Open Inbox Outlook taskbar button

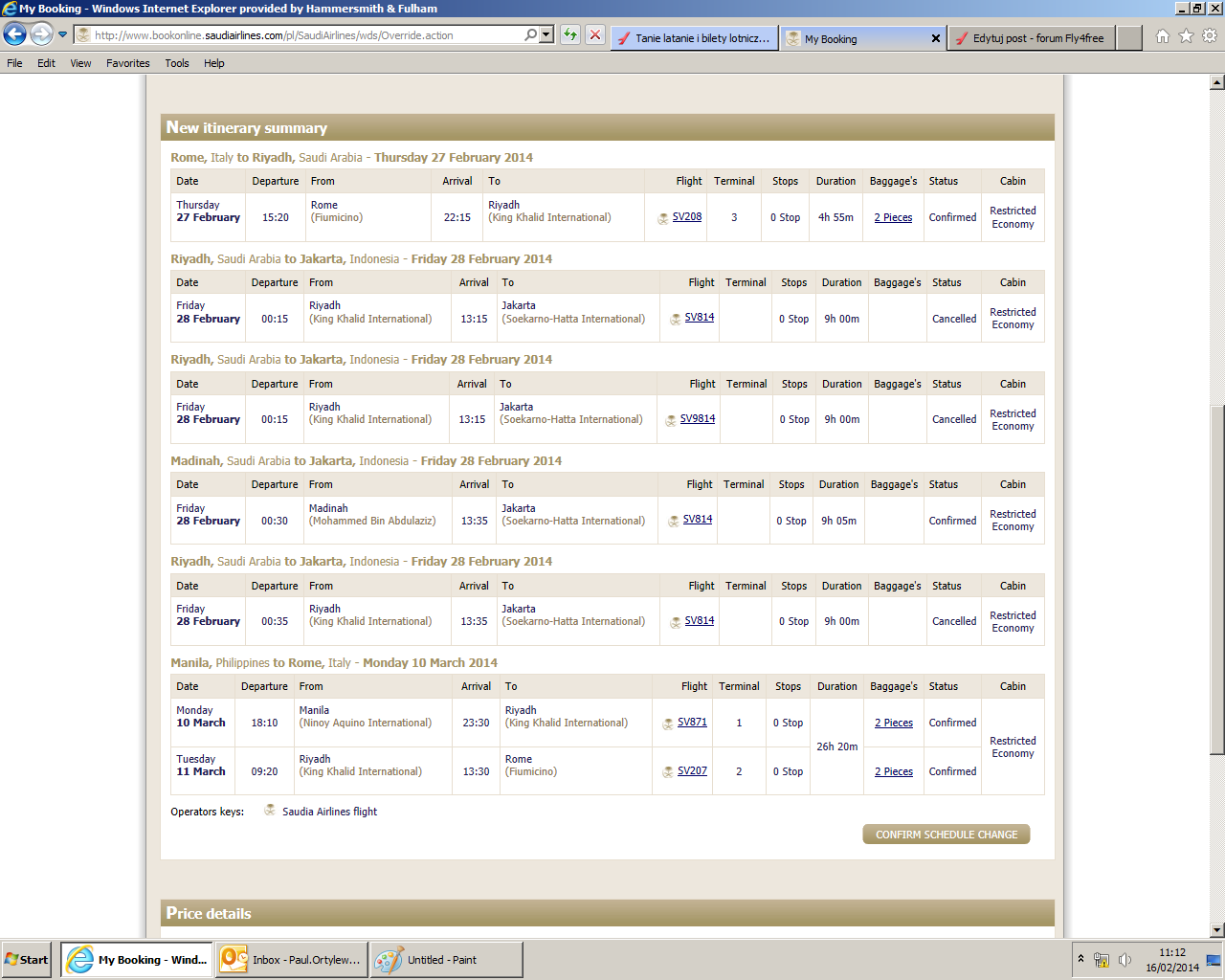point(292,960)
